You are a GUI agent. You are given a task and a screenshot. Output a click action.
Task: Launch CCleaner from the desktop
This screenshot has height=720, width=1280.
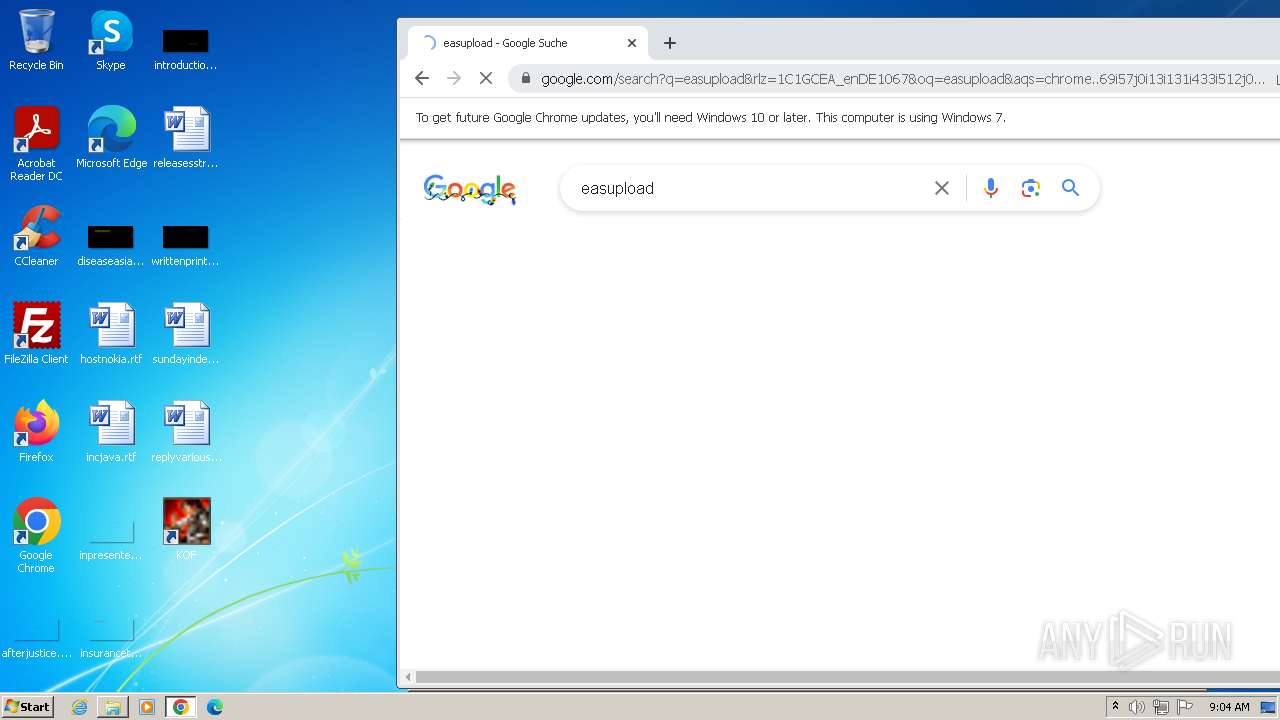tap(36, 235)
